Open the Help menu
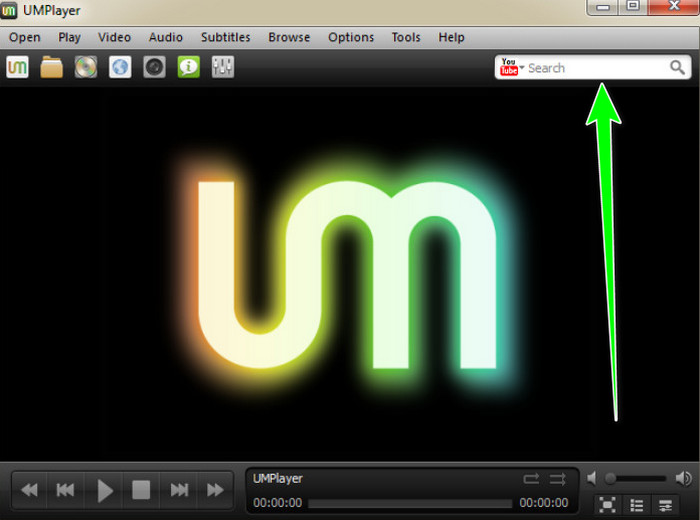700x520 pixels. 451,37
